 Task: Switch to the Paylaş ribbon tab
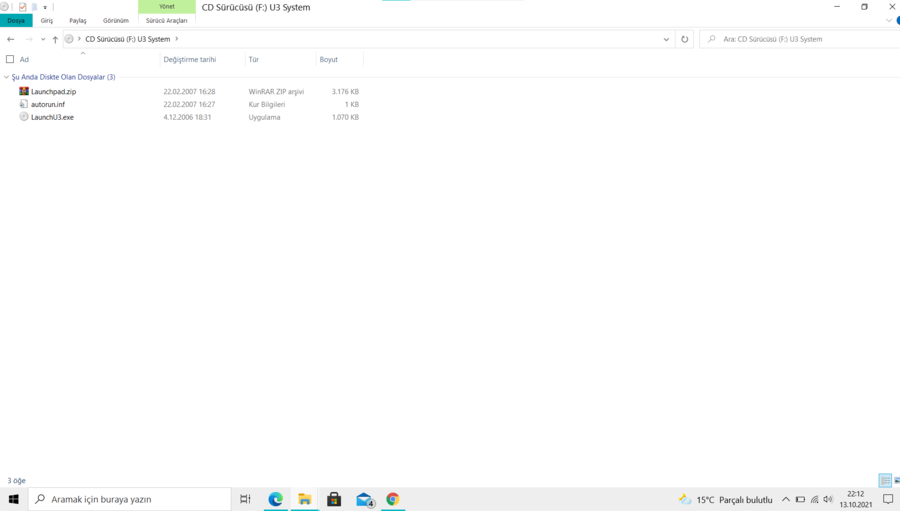(77, 21)
